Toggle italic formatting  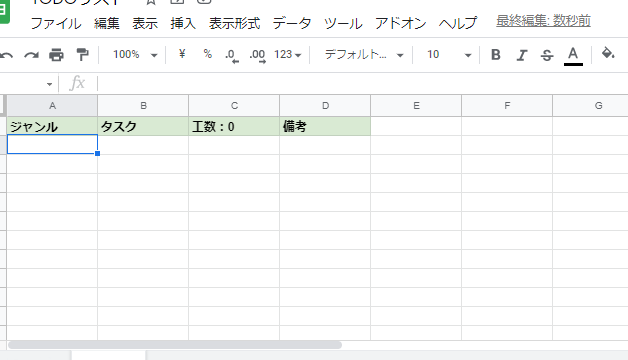[521, 55]
